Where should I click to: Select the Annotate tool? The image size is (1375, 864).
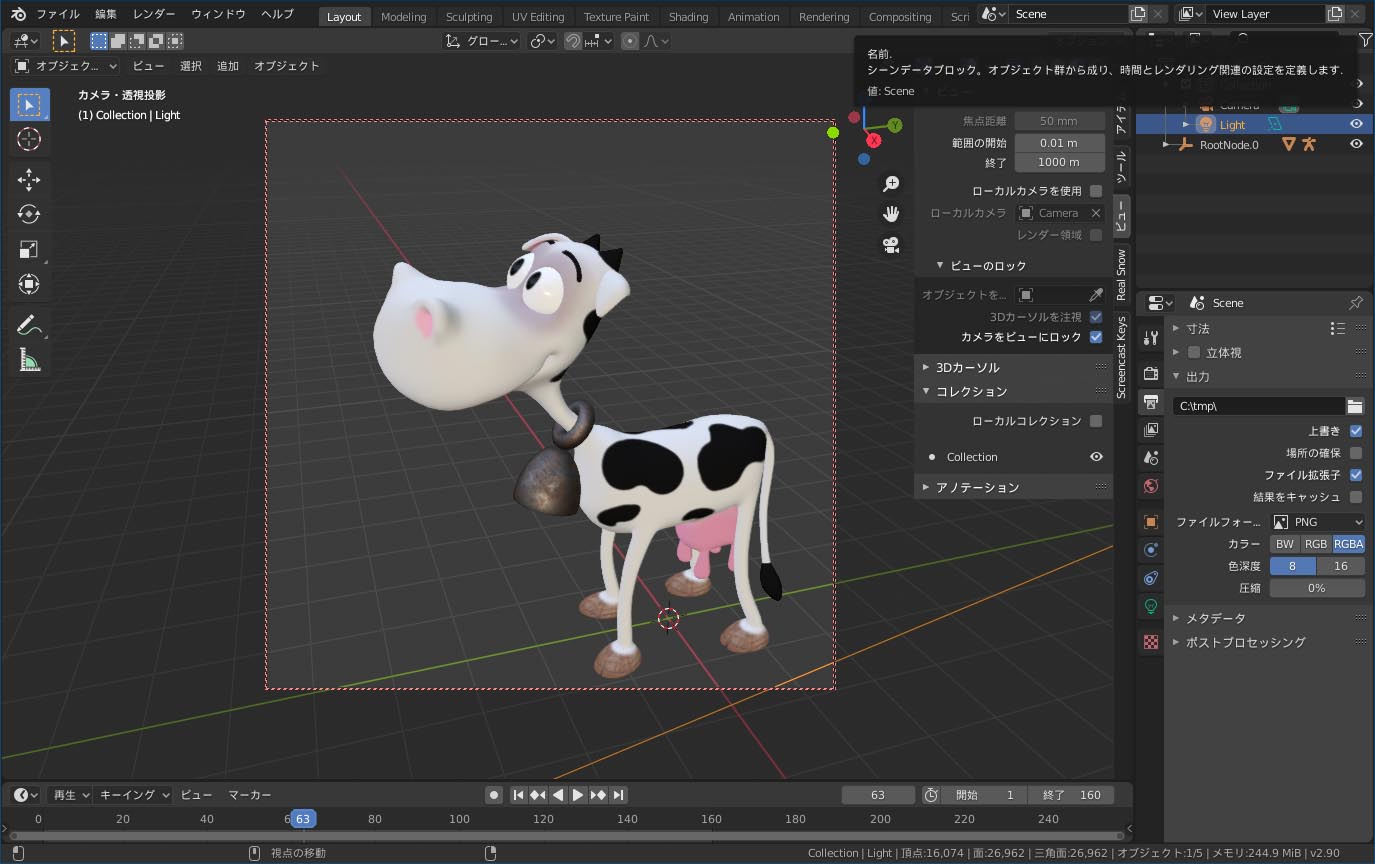pyautogui.click(x=29, y=323)
